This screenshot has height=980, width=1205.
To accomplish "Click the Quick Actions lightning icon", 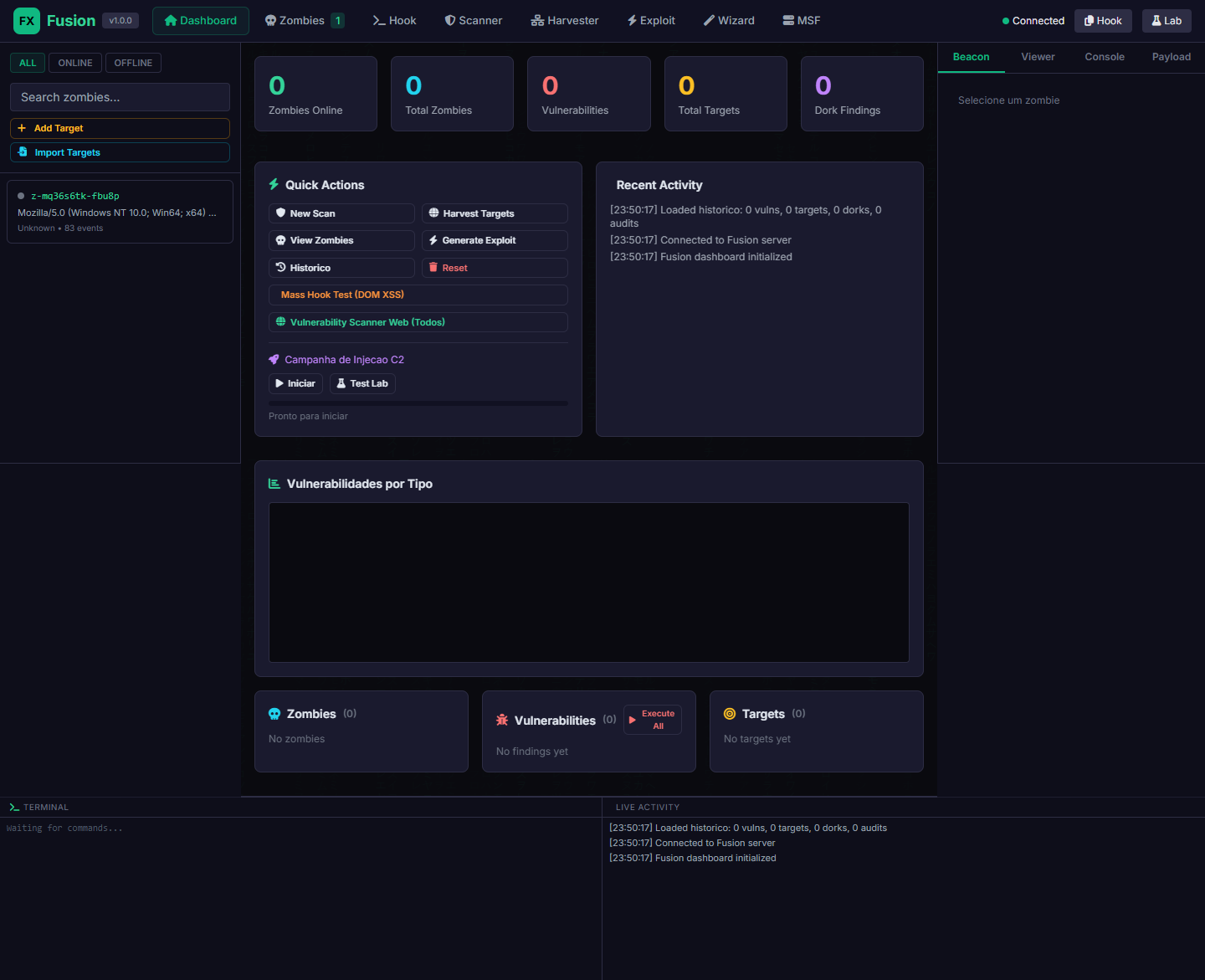I will (274, 184).
